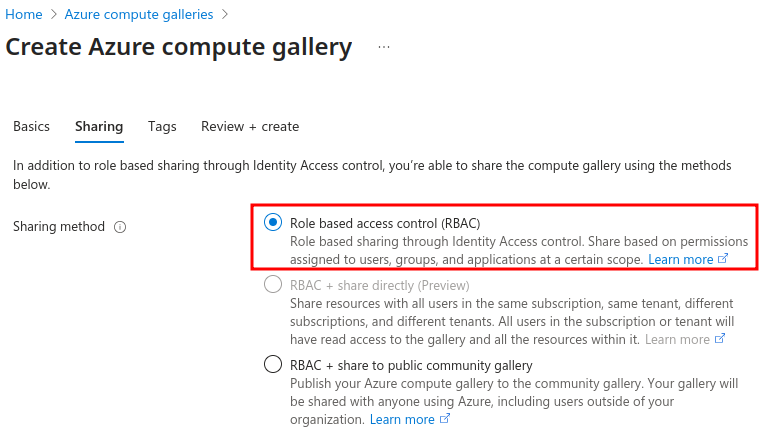This screenshot has width=782, height=445.
Task: Choose RBAC + share to public community gallery
Action: coord(273,365)
